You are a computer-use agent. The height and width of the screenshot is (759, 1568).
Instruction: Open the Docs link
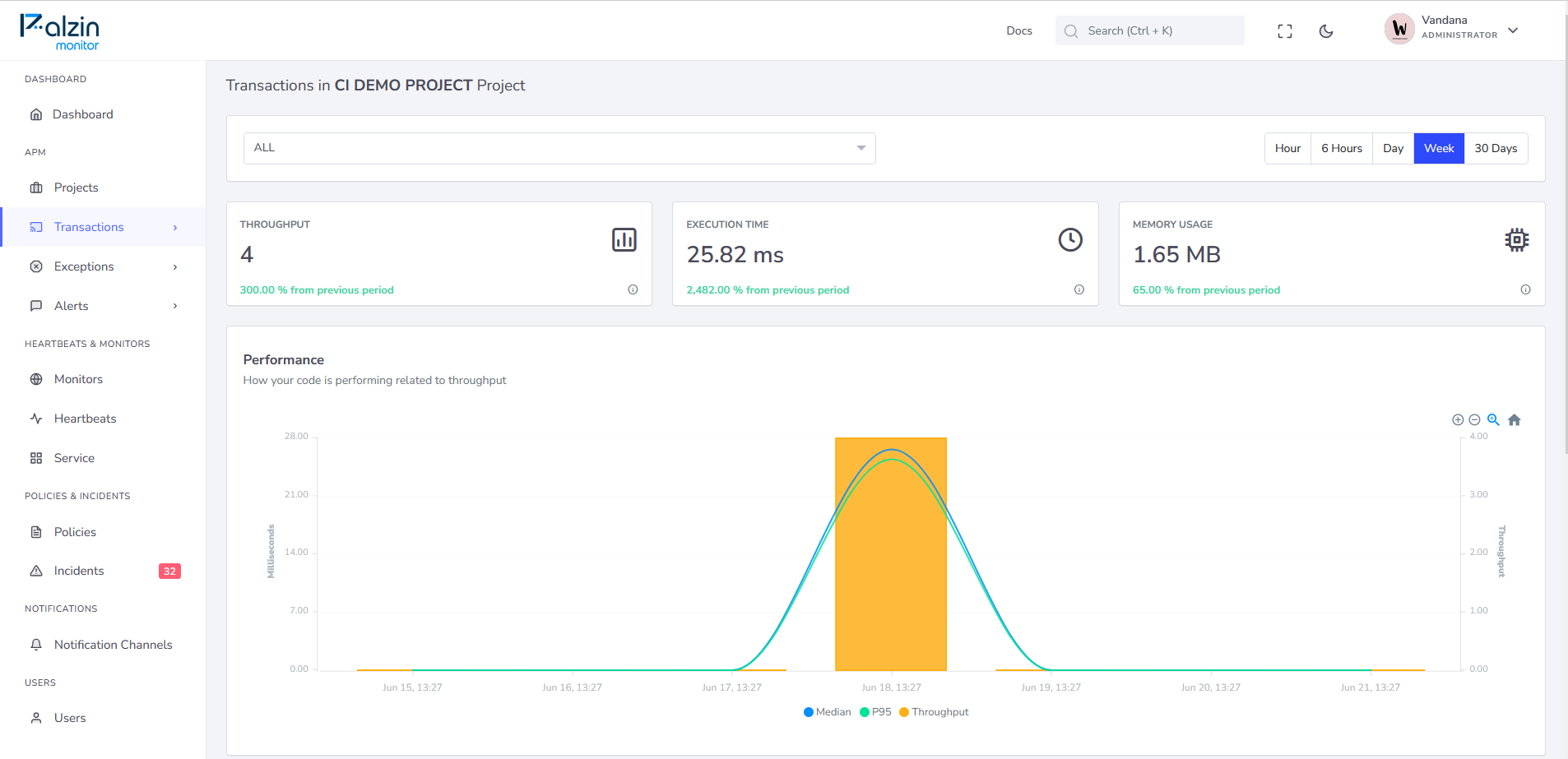1019,31
